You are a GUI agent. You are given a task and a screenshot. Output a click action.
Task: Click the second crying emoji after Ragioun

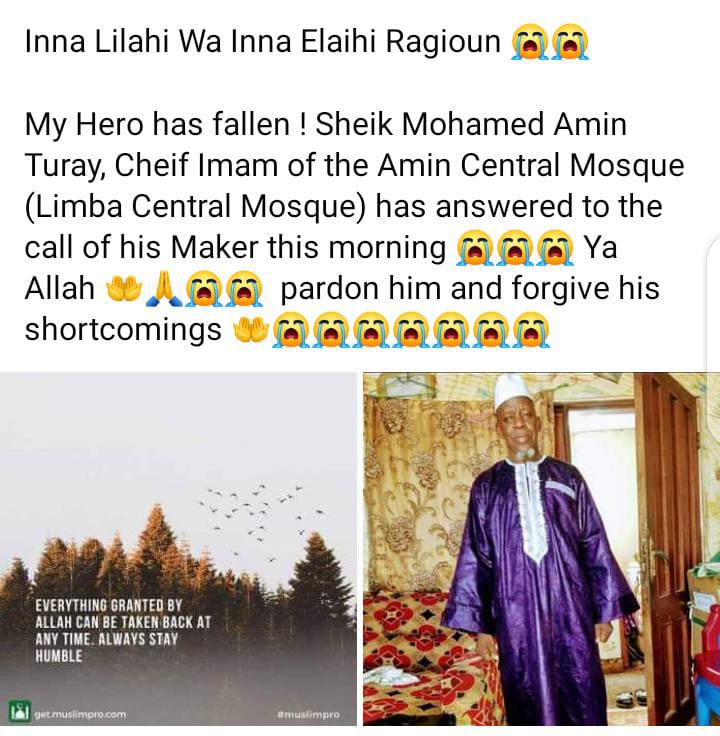(570, 42)
